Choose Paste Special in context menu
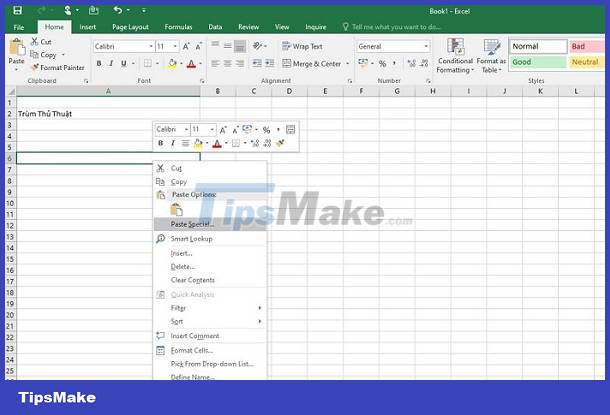 click(210, 224)
